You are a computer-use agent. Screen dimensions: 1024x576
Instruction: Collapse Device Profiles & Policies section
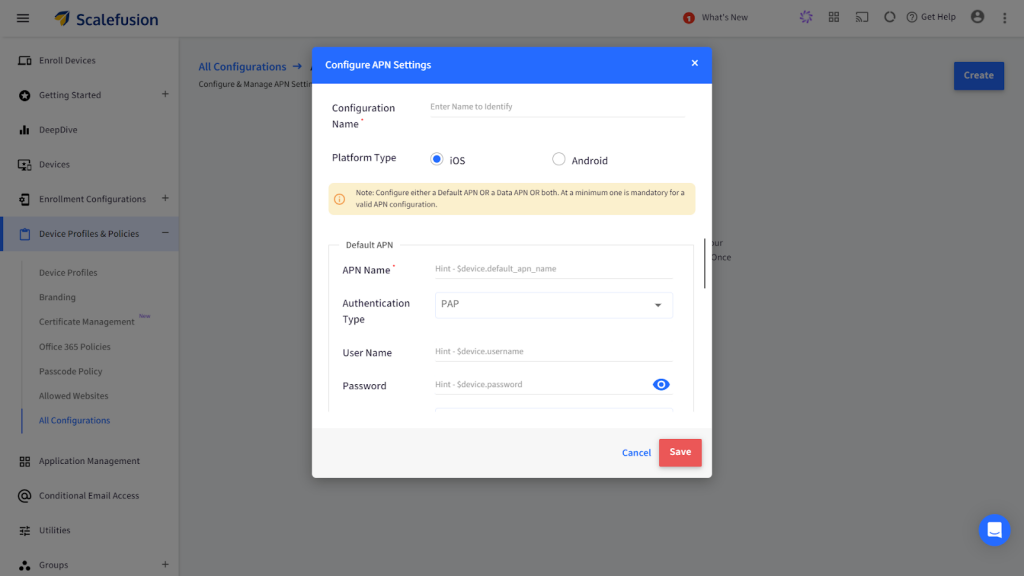click(165, 233)
